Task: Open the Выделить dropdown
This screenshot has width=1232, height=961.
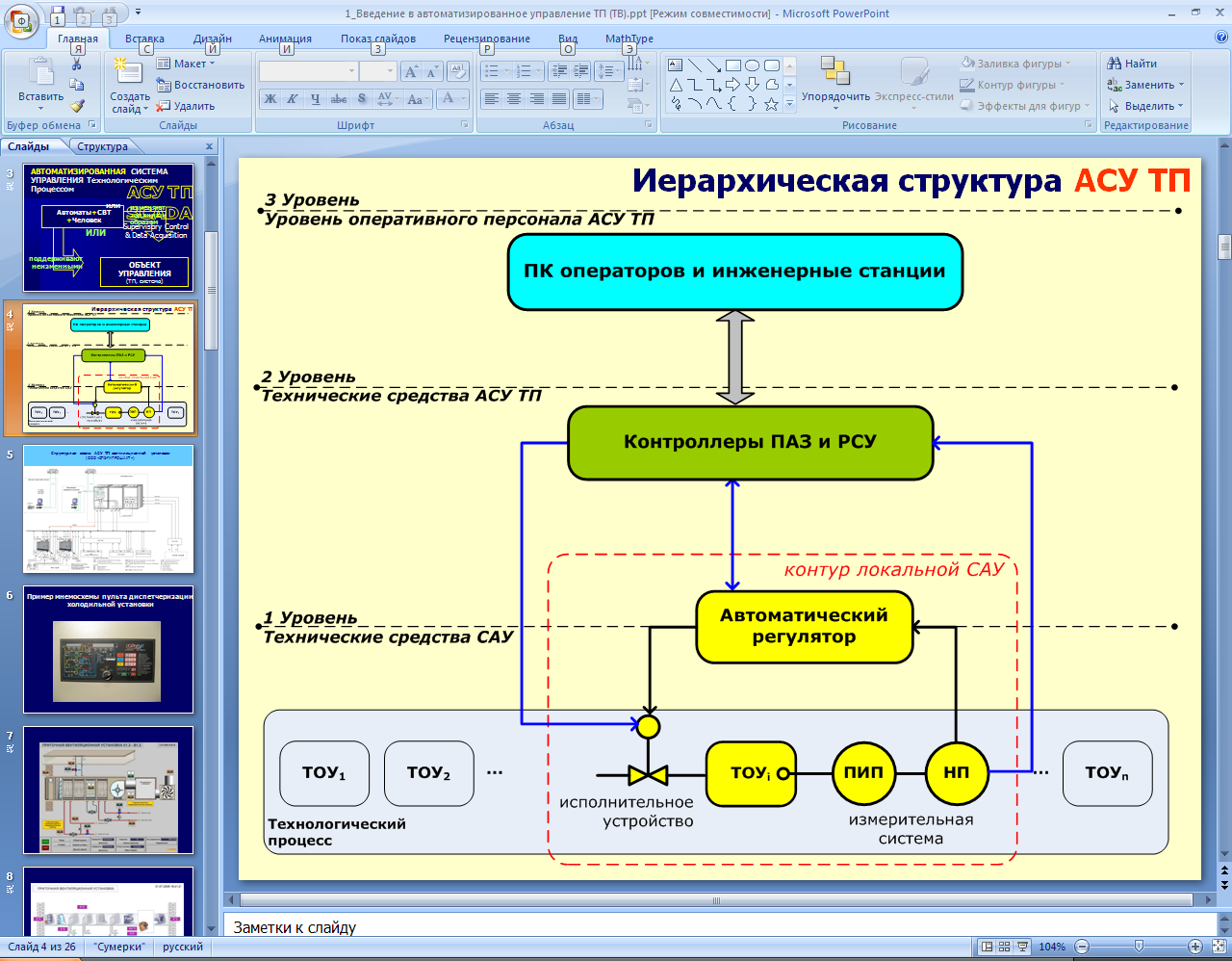Action: [x=1145, y=106]
